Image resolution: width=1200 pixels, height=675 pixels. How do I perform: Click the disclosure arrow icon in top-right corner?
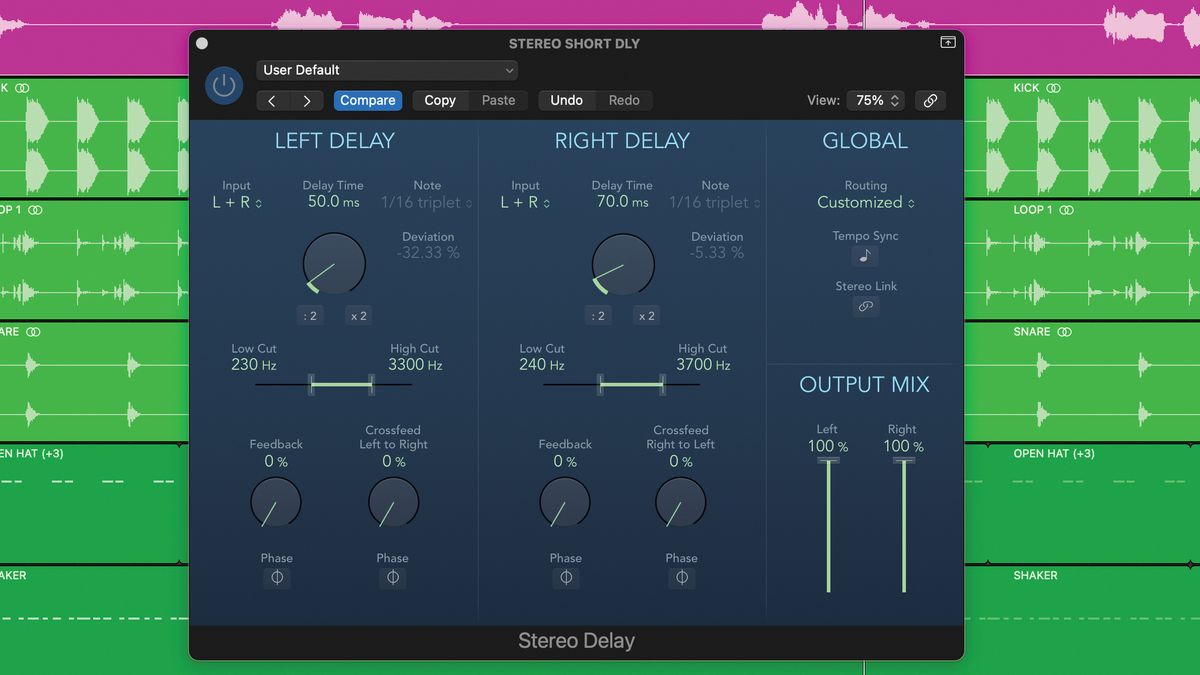tap(947, 42)
